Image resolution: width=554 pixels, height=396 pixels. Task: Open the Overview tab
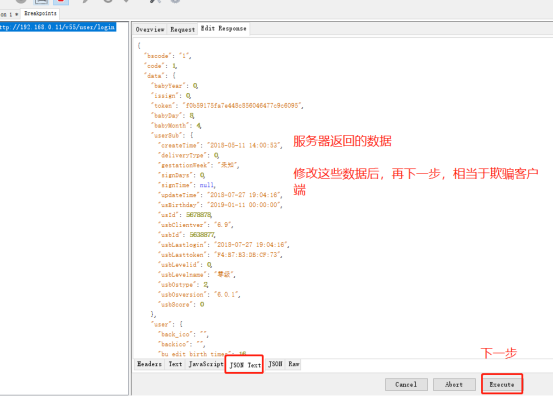pyautogui.click(x=150, y=29)
